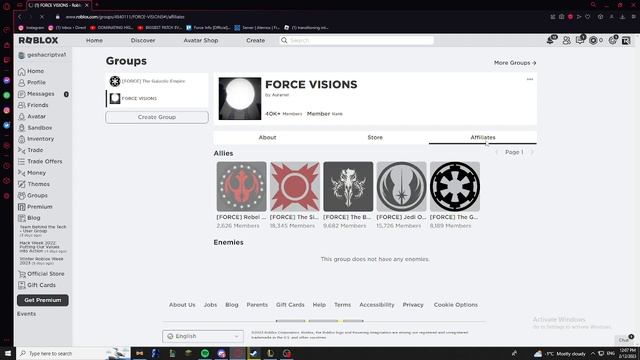Viewport: 640px width, 360px height.
Task: Click the Themes sidebar icon
Action: point(22,184)
